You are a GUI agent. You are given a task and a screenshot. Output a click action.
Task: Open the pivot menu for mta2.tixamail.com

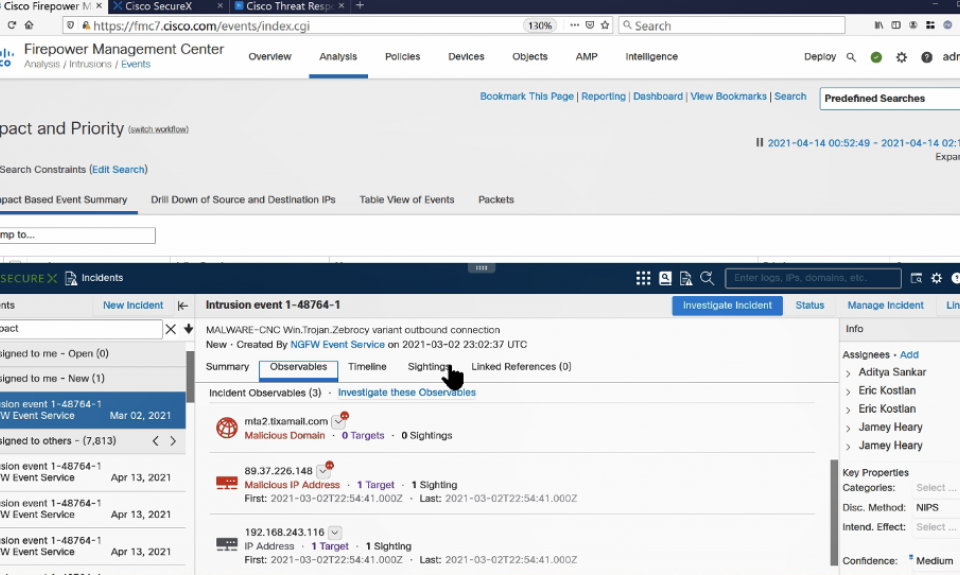[x=338, y=421]
